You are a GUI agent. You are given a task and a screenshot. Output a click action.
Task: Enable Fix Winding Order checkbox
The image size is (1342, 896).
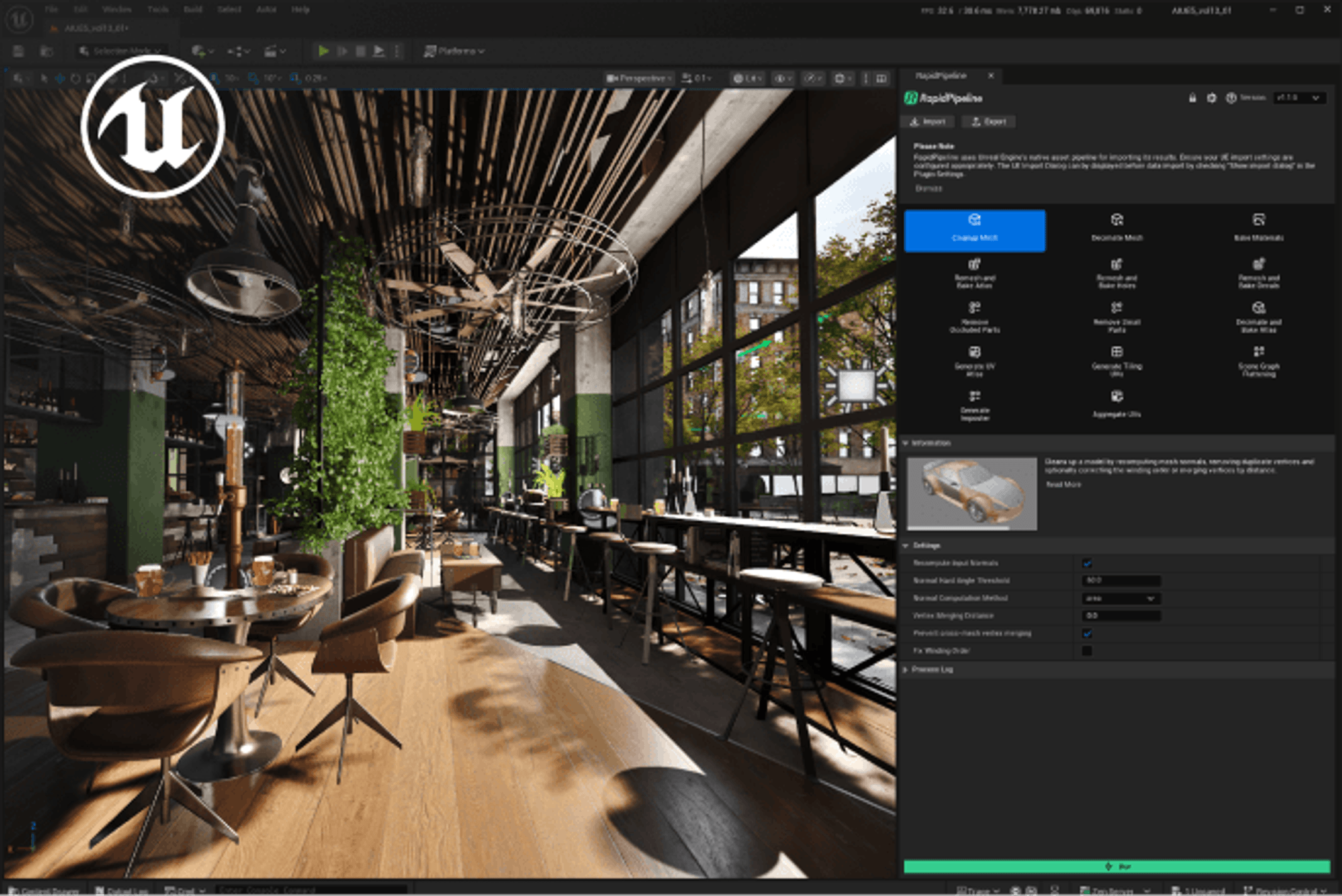pyautogui.click(x=1087, y=651)
